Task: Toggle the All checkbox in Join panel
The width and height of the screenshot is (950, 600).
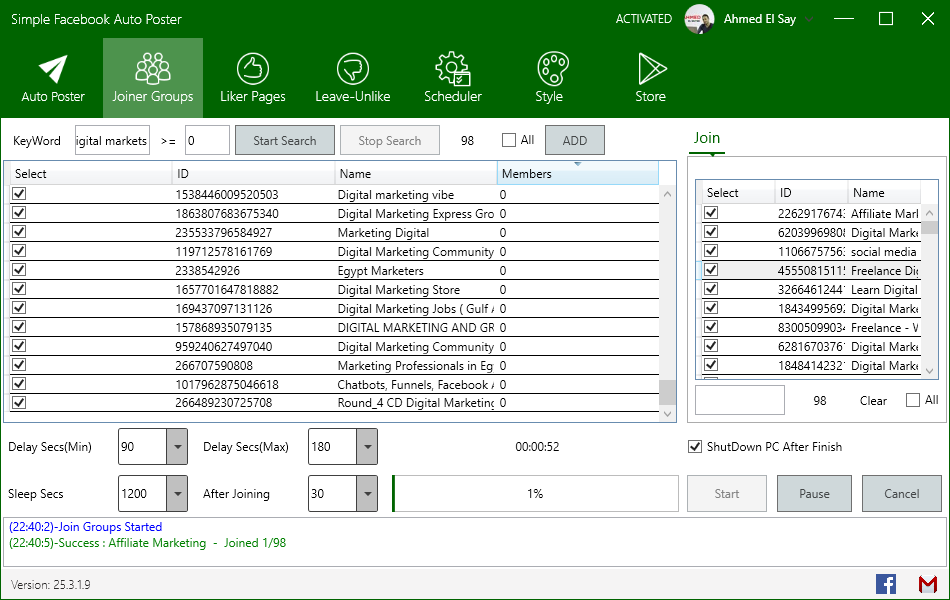Action: pos(912,400)
